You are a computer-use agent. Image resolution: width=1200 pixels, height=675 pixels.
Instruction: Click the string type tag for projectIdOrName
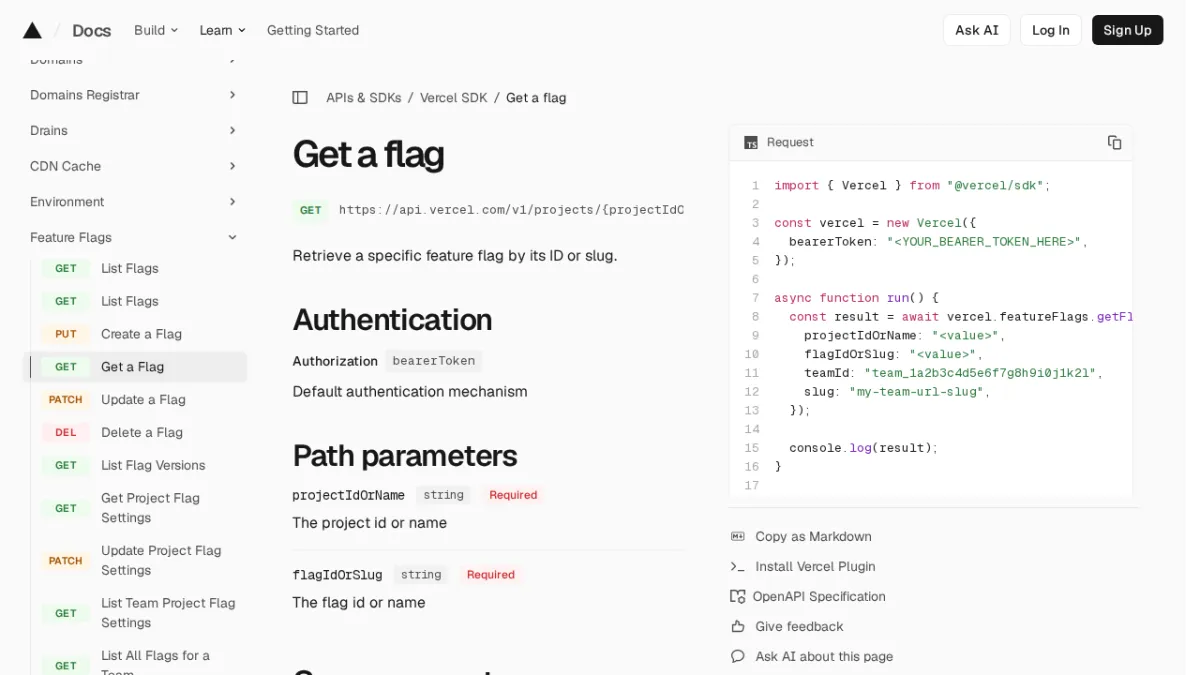[x=443, y=495]
